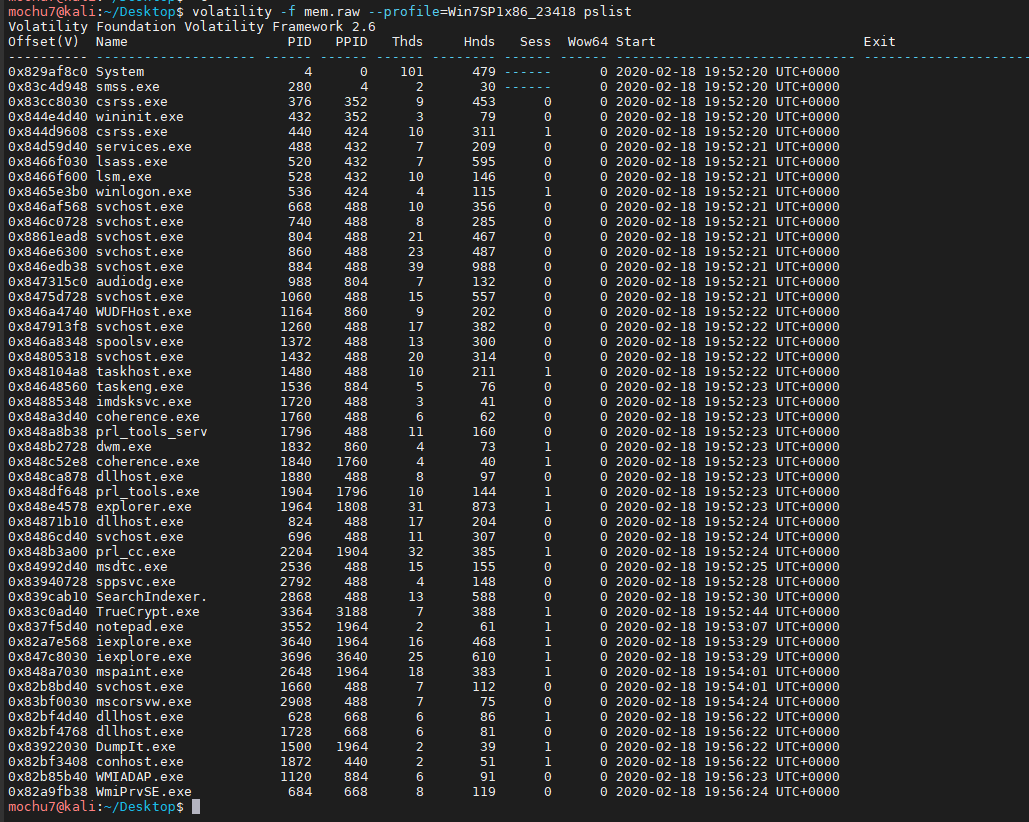
Task: Select 'notepad.exe' process name
Action: (140, 627)
